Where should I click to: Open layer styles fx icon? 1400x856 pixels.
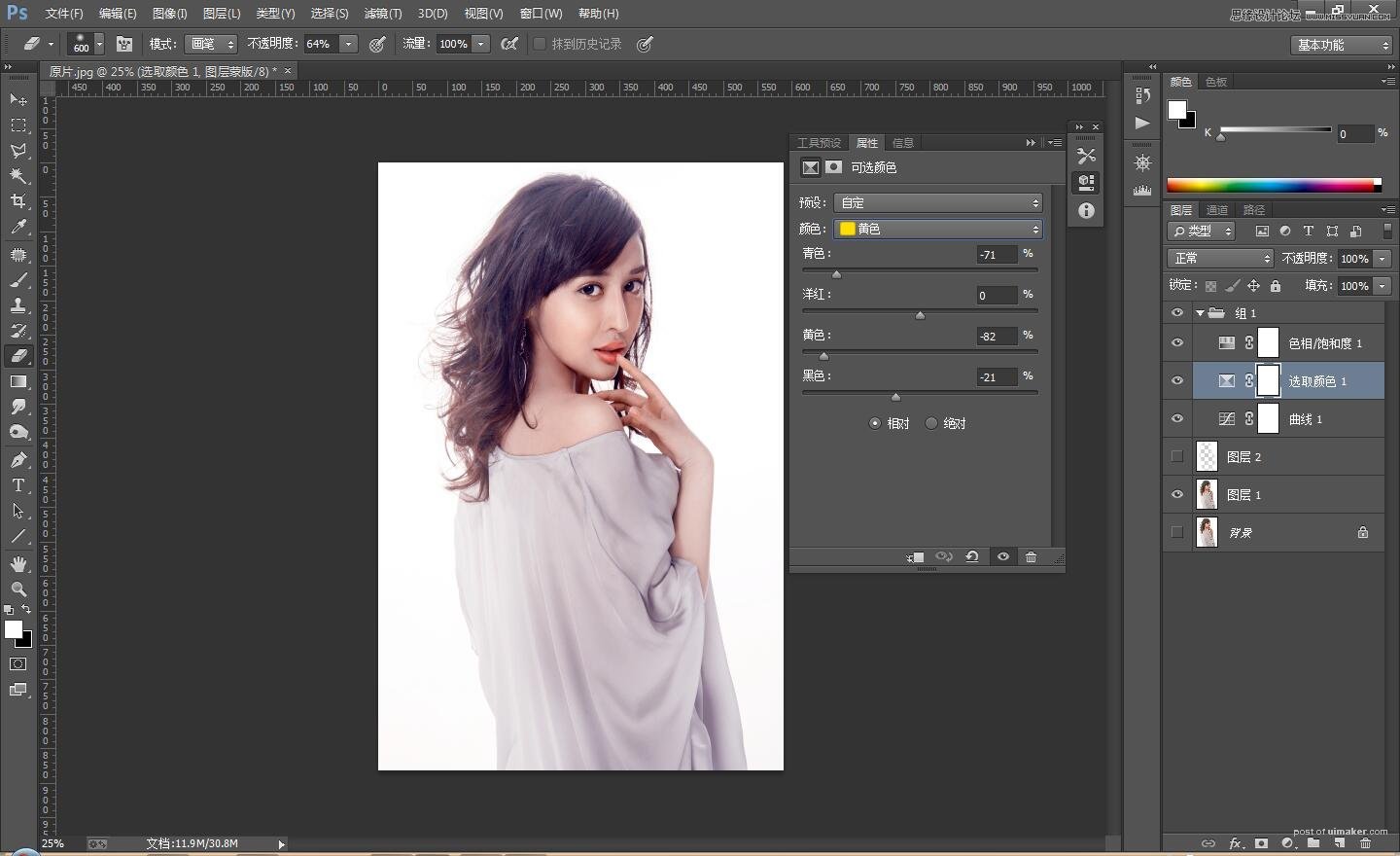pos(1235,843)
